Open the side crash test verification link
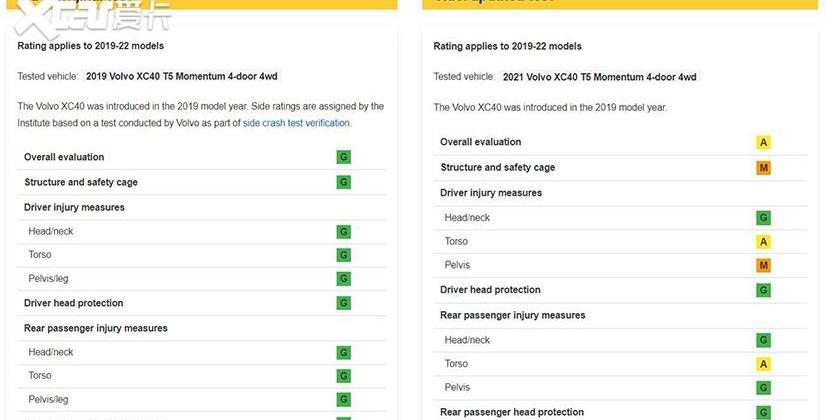The width and height of the screenshot is (826, 420). coord(296,123)
